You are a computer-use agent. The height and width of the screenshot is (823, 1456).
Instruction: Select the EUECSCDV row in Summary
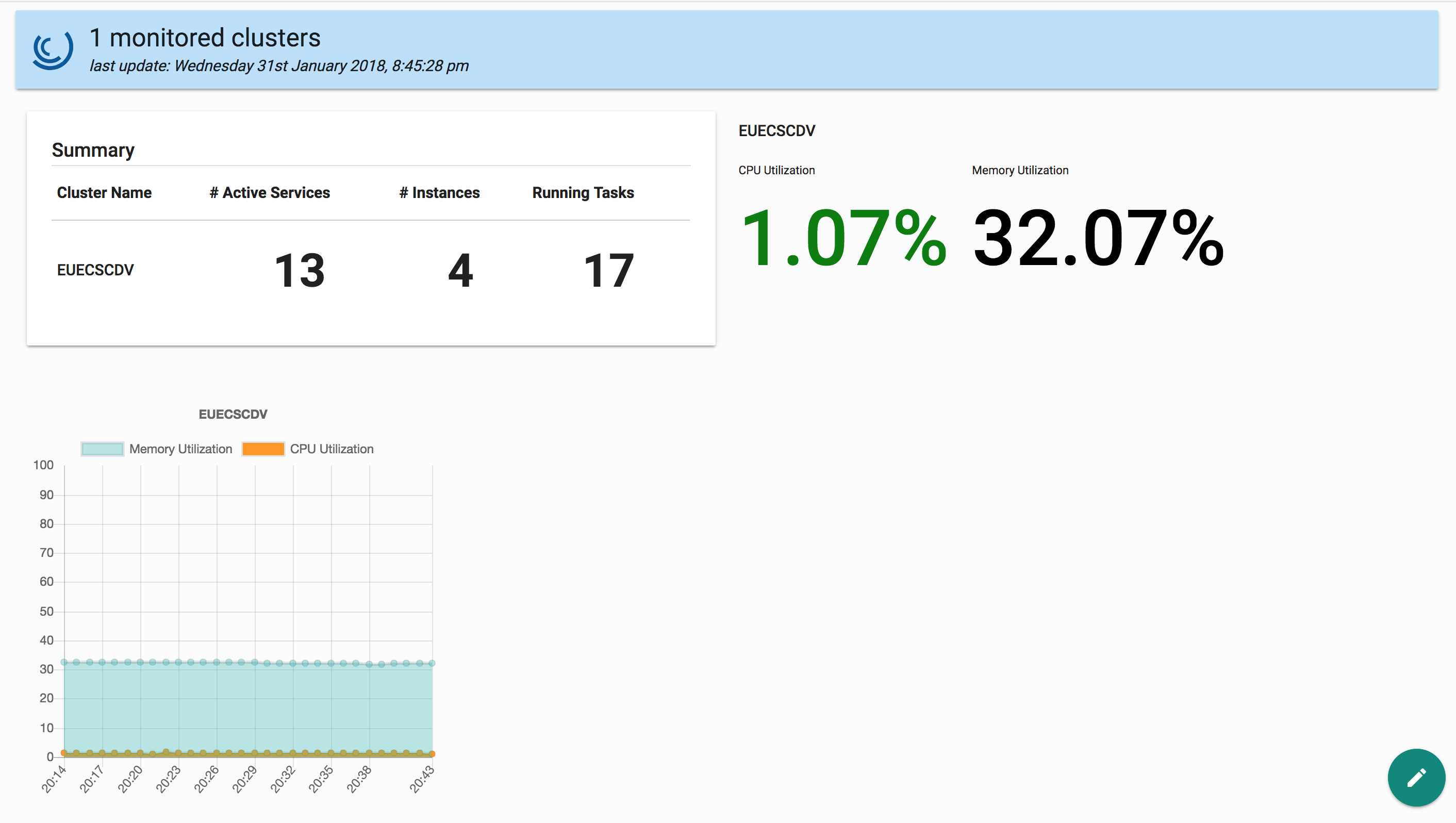[95, 270]
